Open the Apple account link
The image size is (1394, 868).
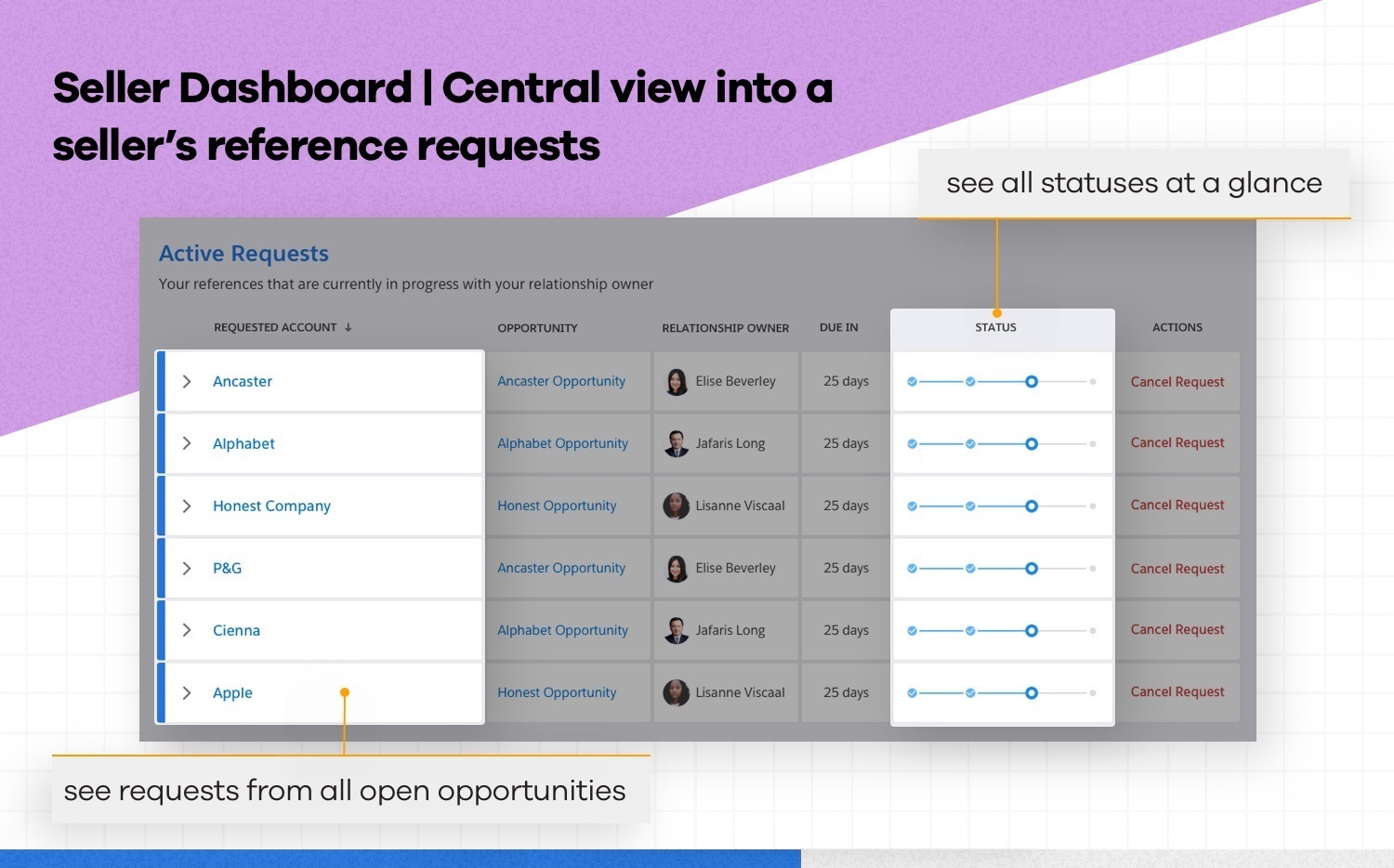pos(232,693)
